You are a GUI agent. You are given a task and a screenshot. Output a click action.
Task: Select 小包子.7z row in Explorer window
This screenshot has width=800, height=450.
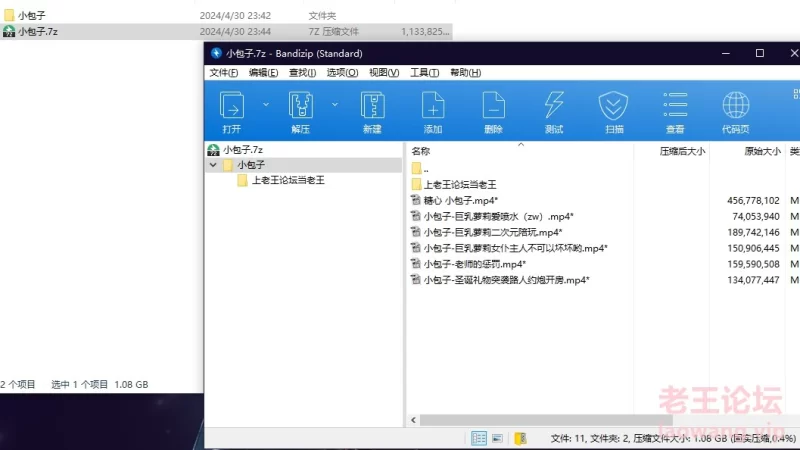pos(226,32)
